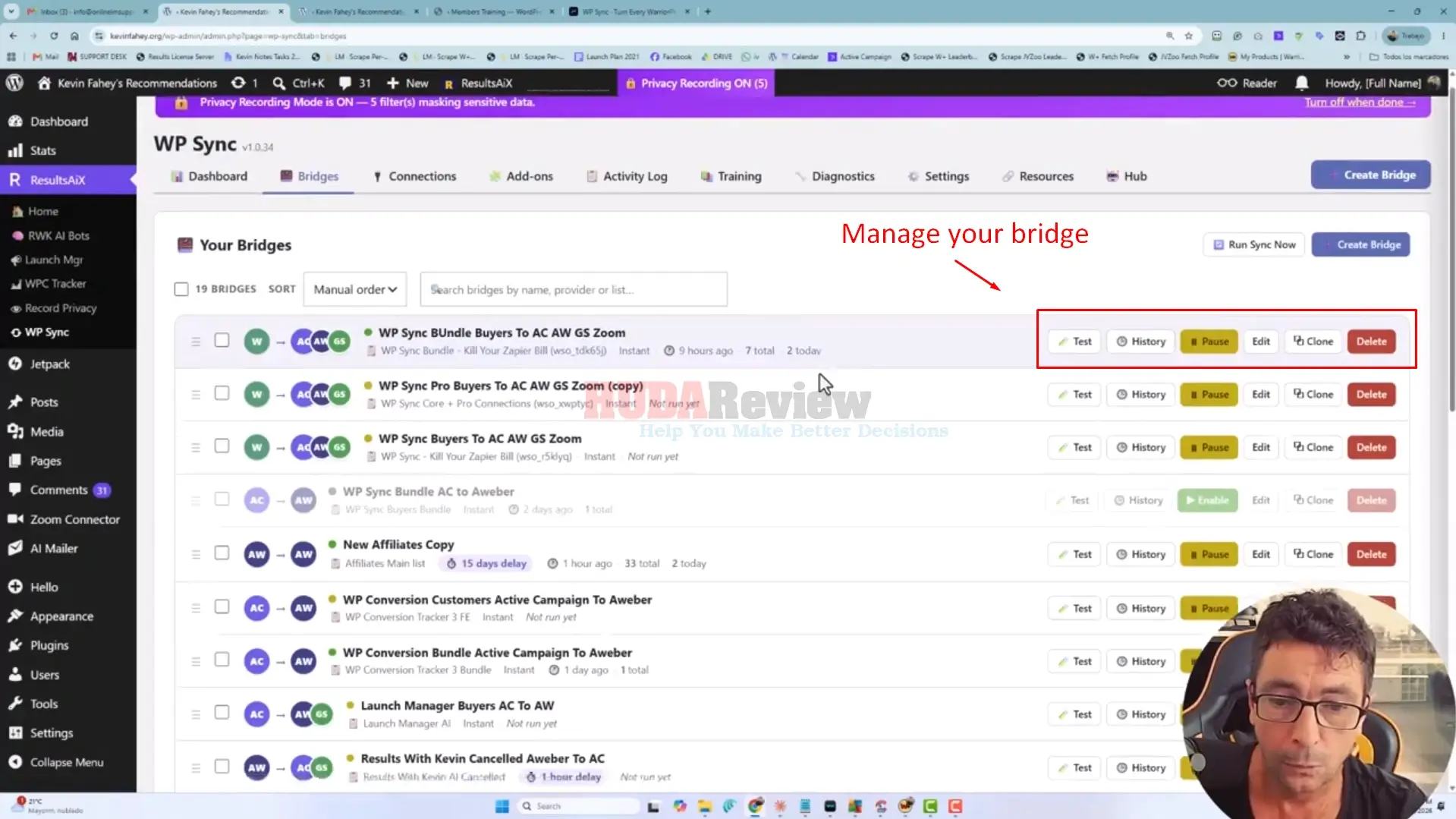View History of WP Conversion Customers bridge
This screenshot has width=1456, height=819.
coord(1140,609)
